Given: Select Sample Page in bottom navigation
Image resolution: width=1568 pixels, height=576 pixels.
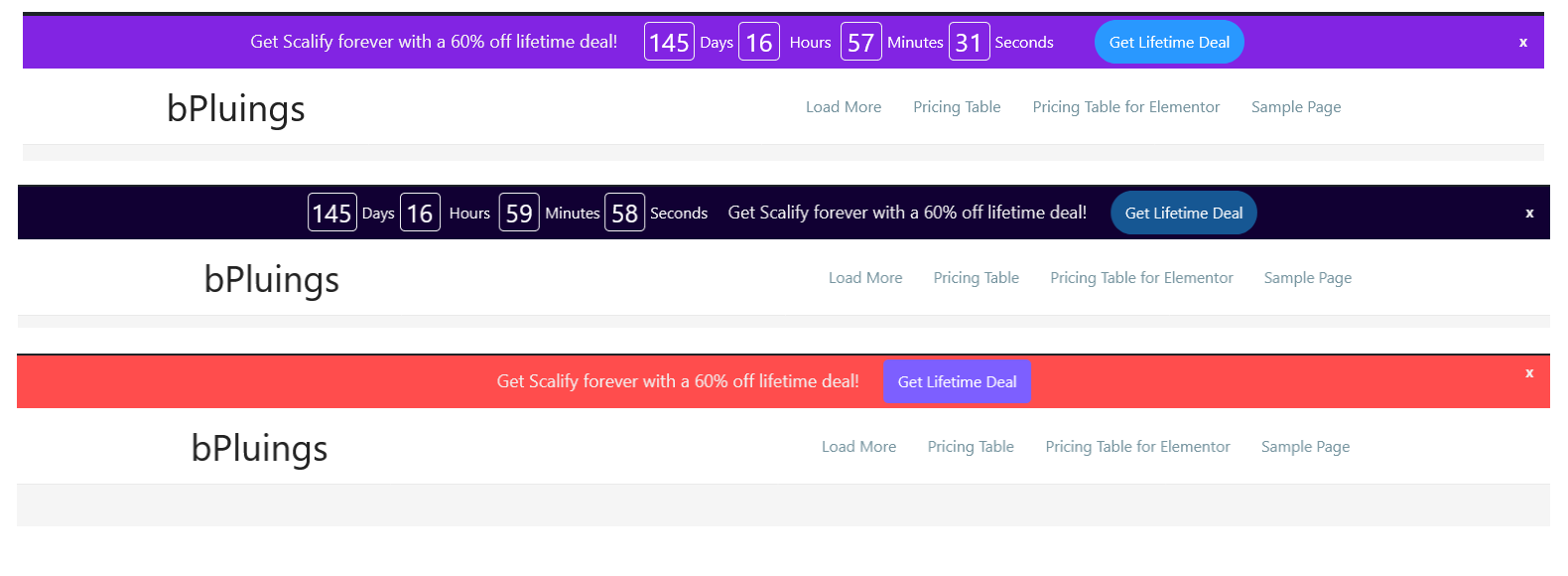Looking at the screenshot, I should point(1305,446).
